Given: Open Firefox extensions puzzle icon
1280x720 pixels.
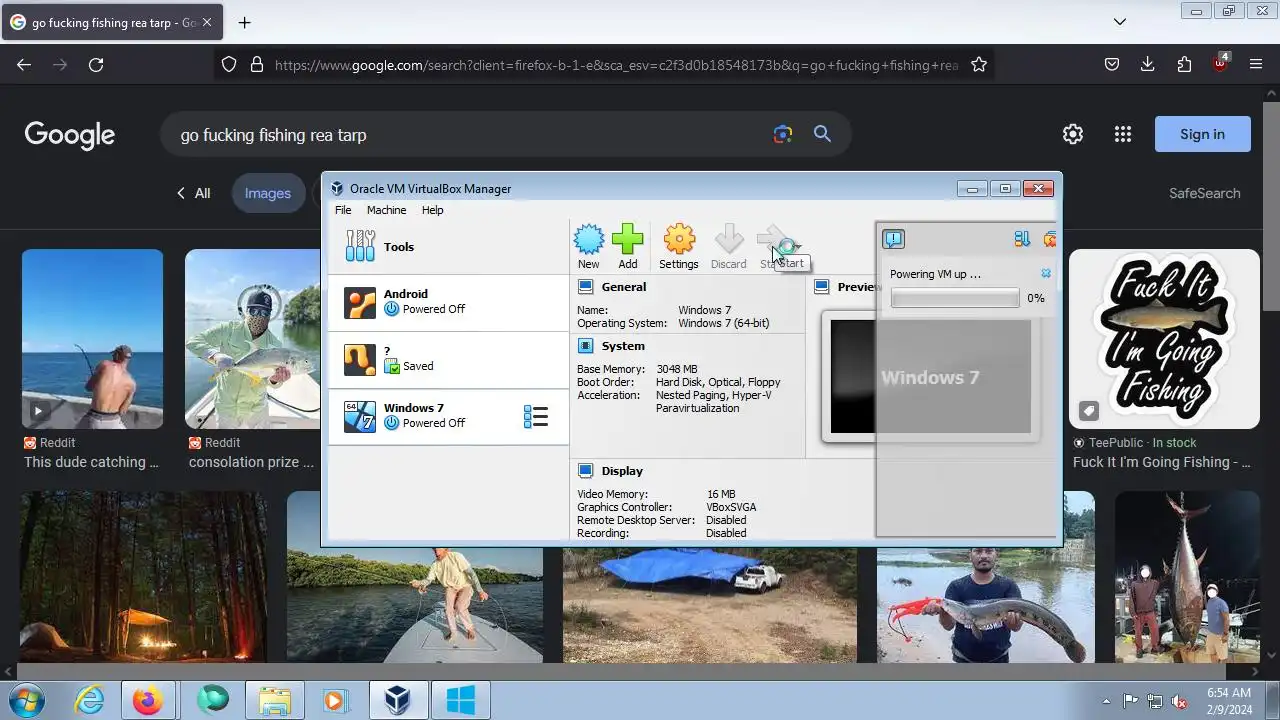Looking at the screenshot, I should (x=1184, y=64).
